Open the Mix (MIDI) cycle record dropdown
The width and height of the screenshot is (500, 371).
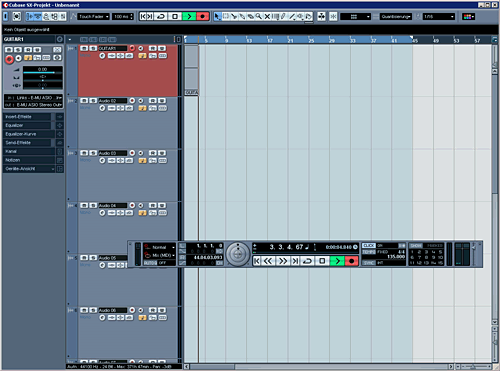click(x=159, y=255)
